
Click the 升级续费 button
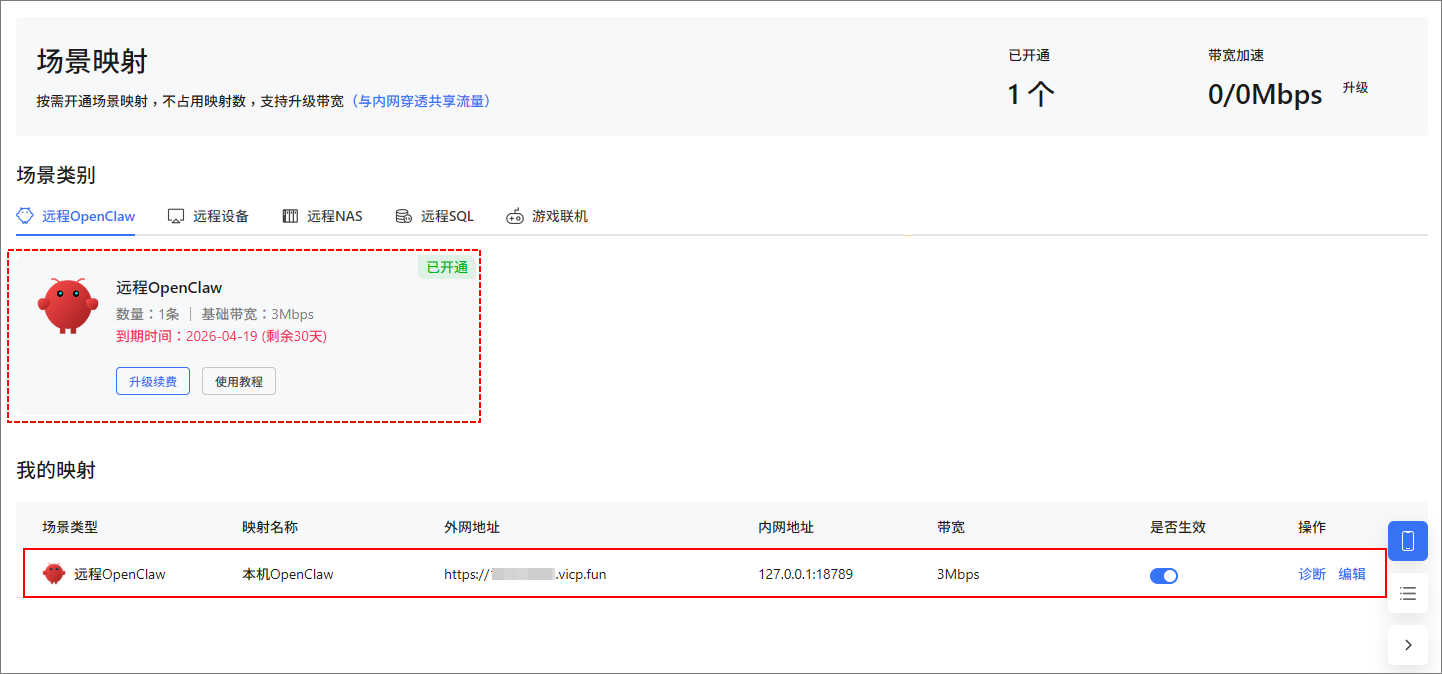click(152, 380)
